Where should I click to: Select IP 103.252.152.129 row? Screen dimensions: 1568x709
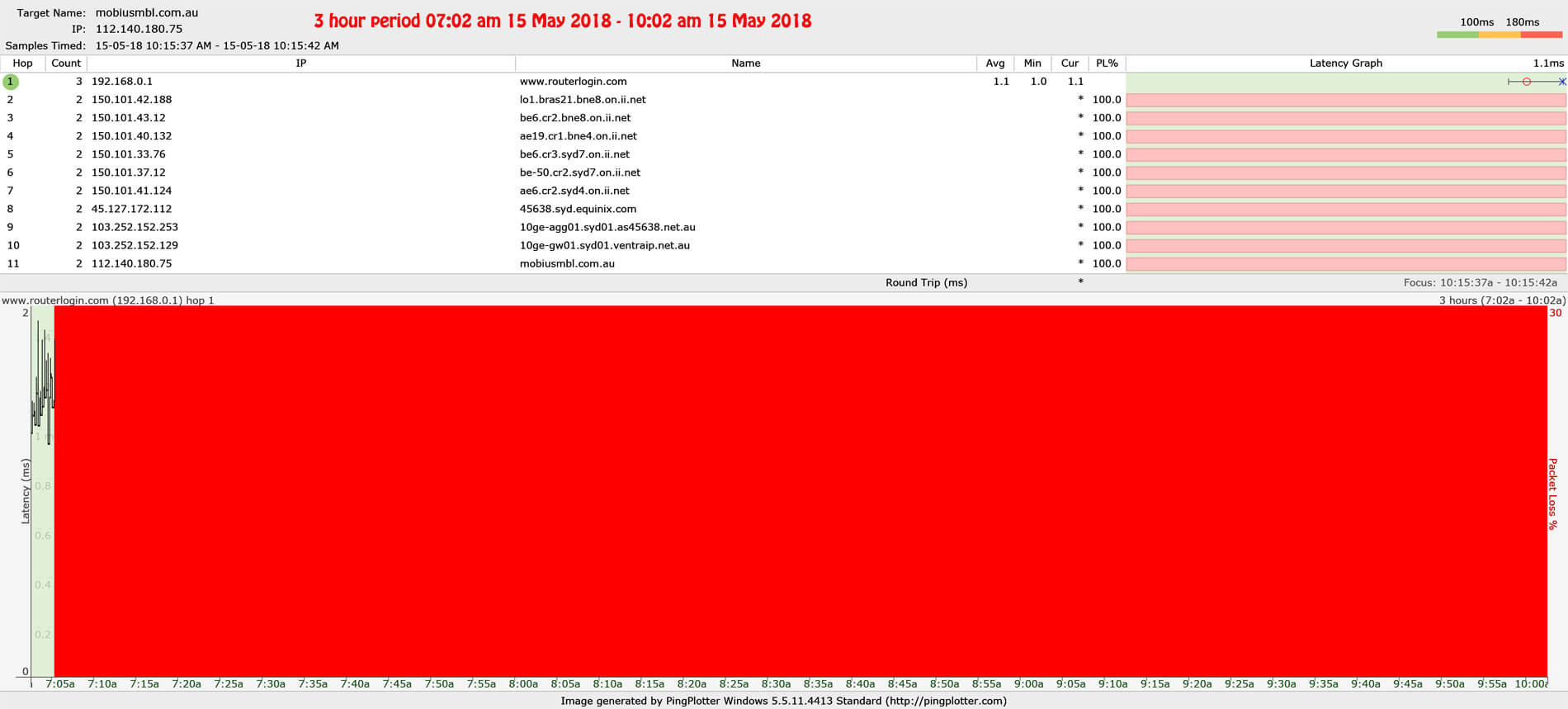(x=135, y=245)
